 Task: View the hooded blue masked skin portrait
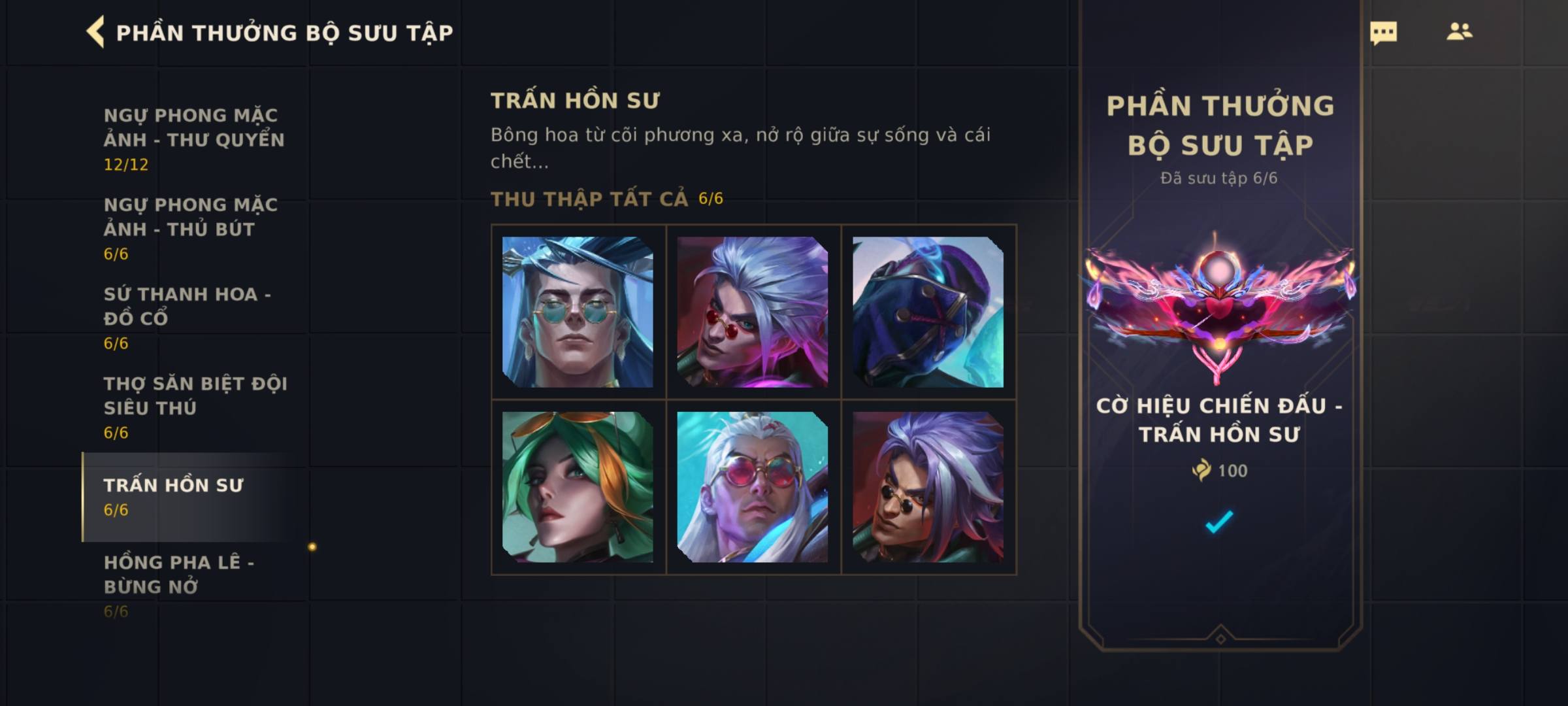[928, 312]
